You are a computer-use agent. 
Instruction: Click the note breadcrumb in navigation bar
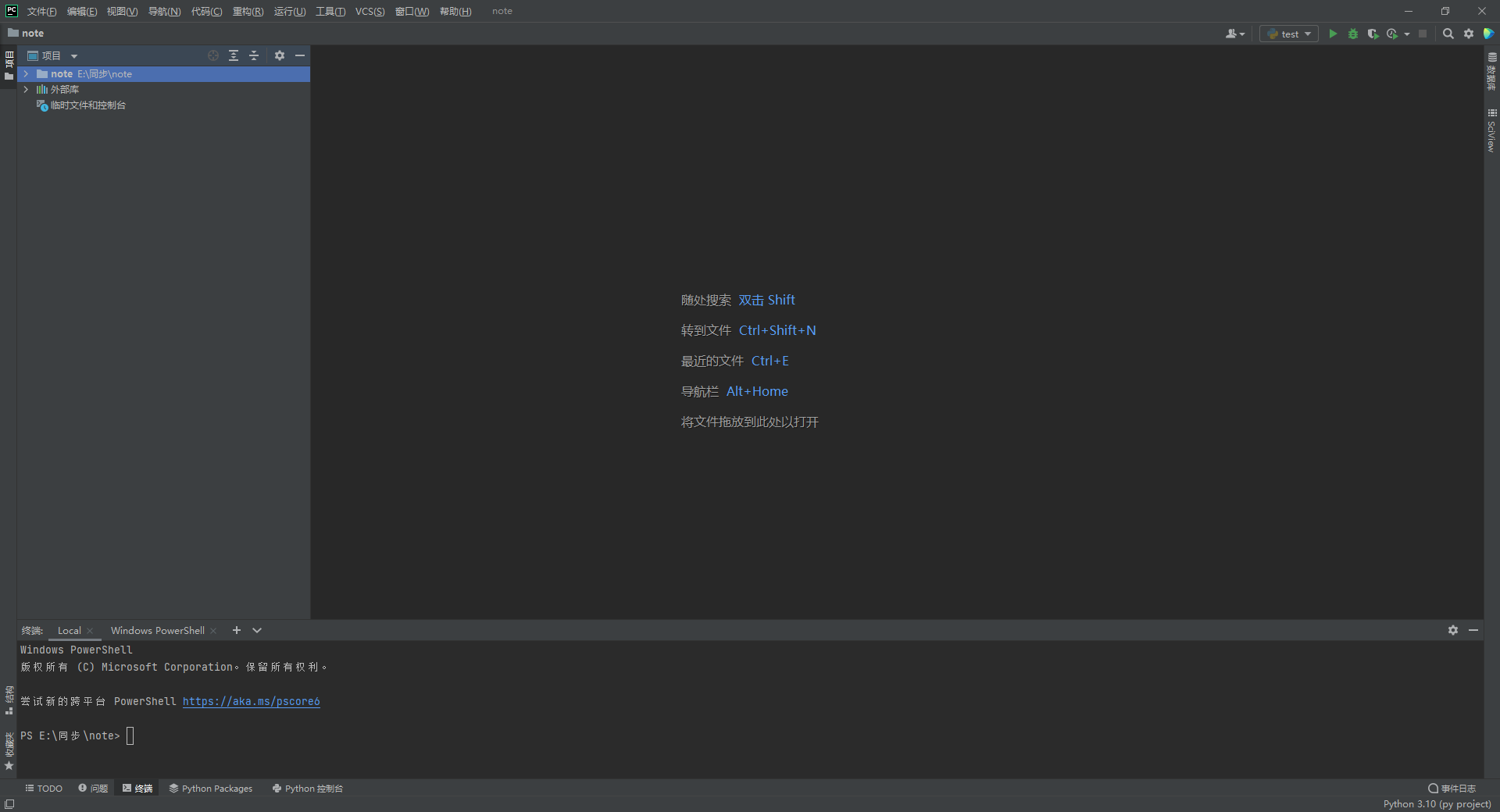(26, 33)
